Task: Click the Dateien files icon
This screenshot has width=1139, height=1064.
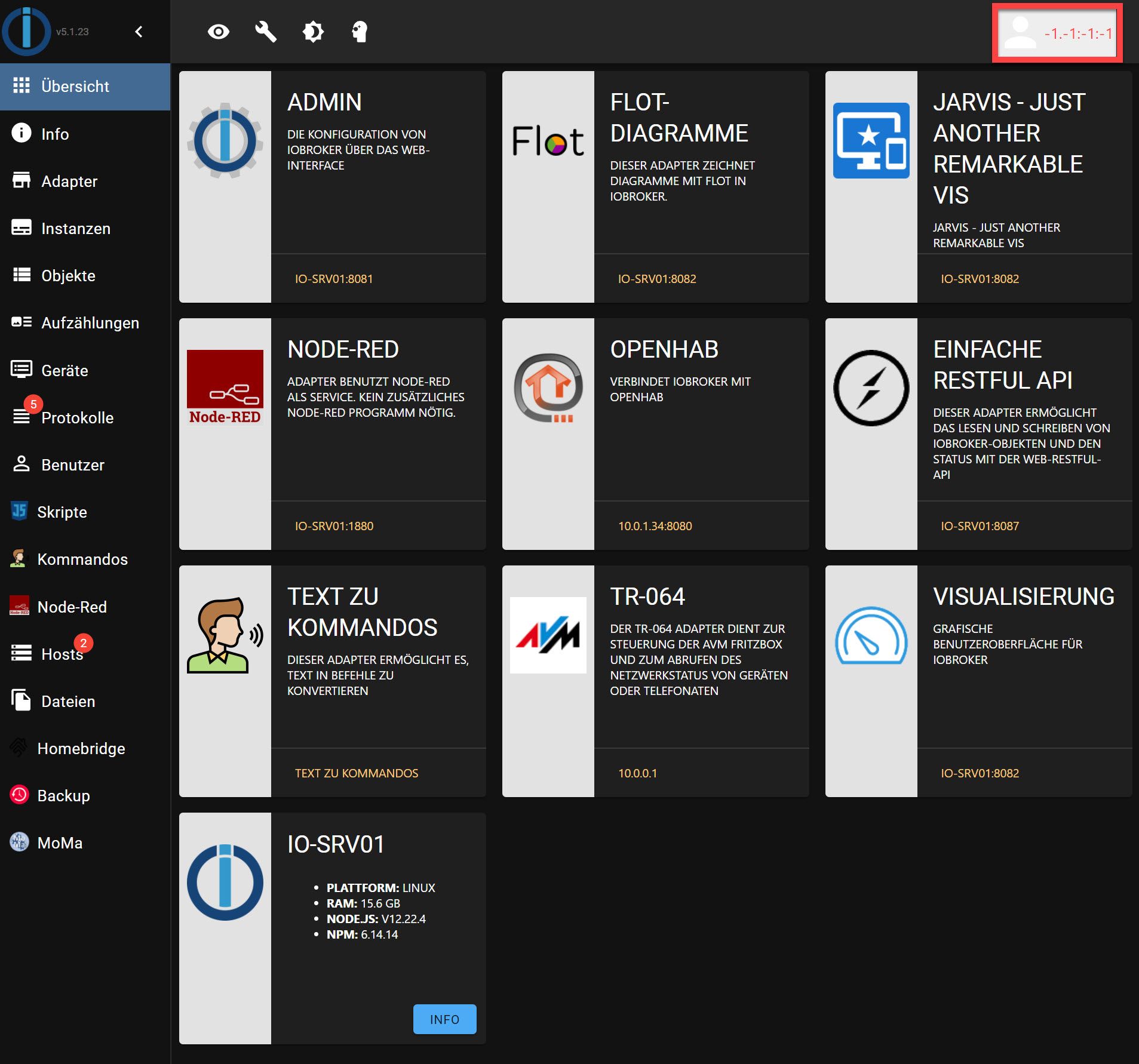Action: 22,700
